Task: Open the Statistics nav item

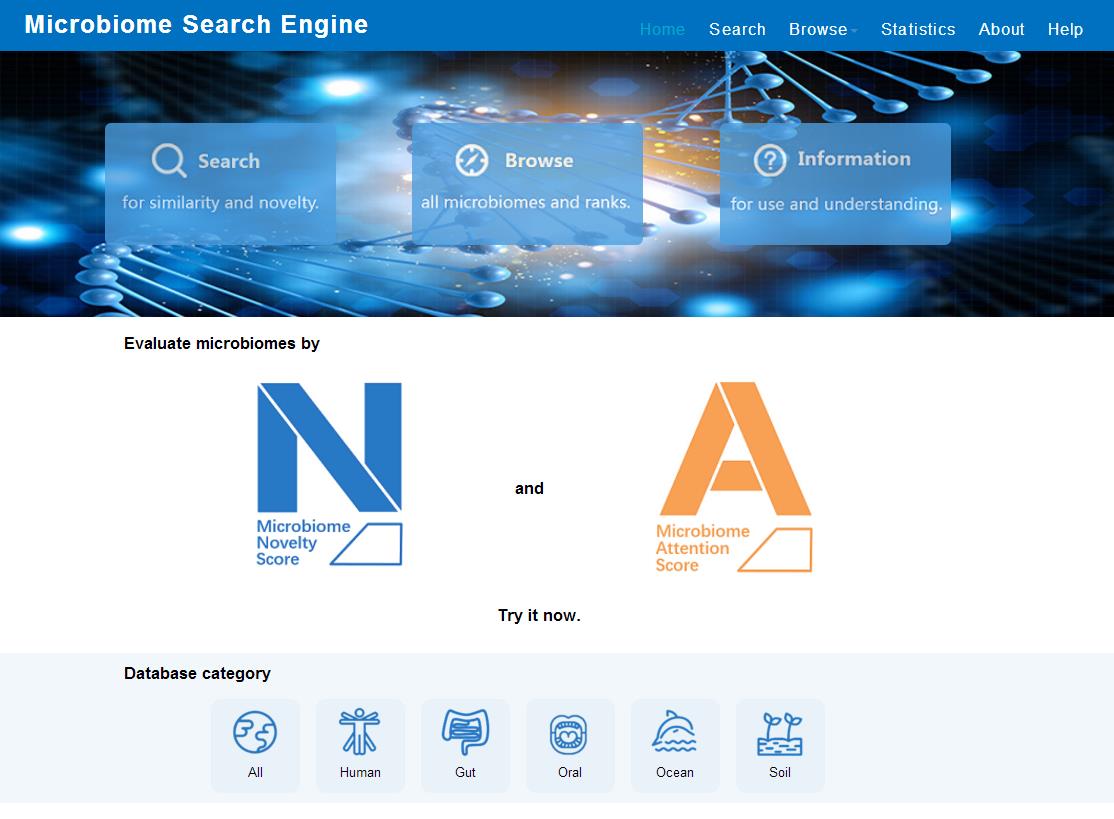Action: [x=917, y=29]
